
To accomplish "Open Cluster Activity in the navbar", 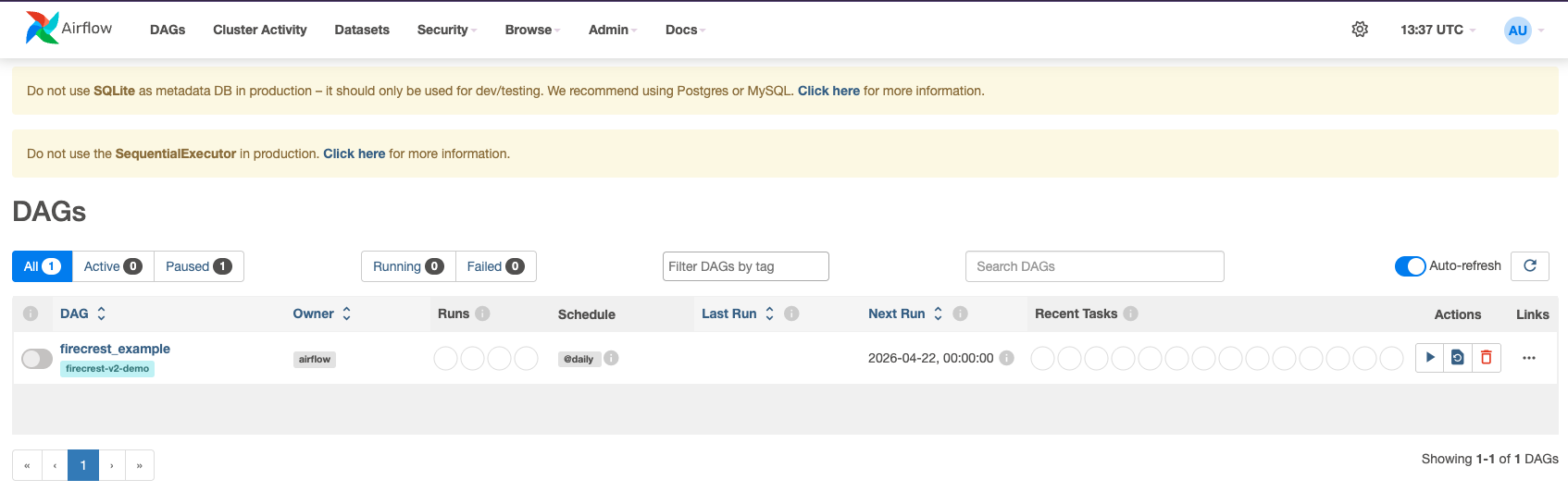I will 260,30.
